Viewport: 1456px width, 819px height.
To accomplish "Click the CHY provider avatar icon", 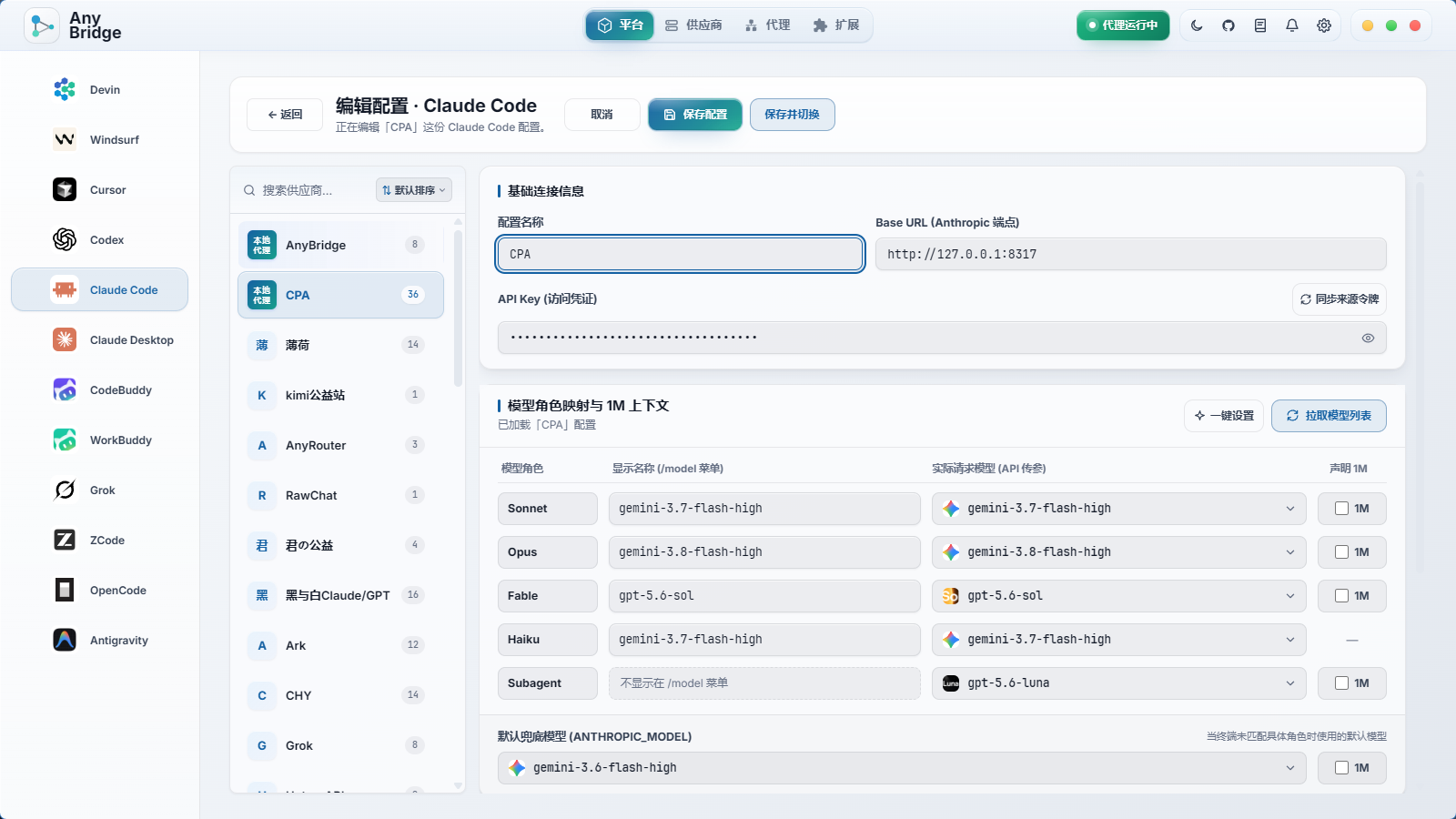I will pos(262,695).
